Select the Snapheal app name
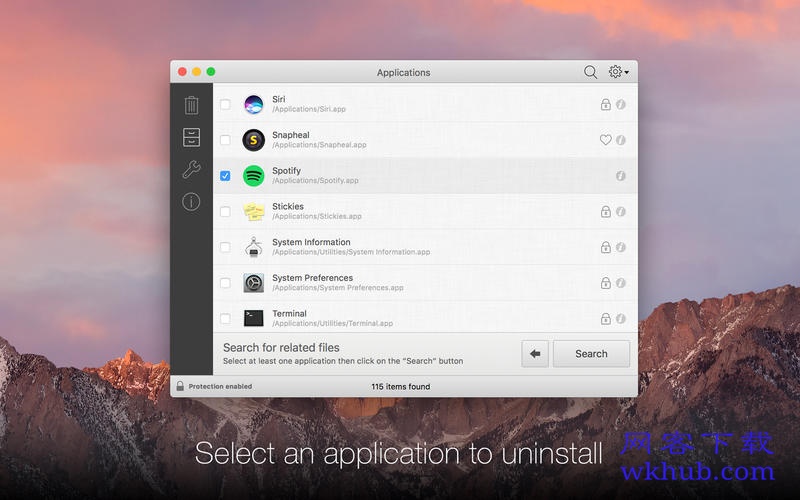This screenshot has height=500, width=800. [291, 135]
